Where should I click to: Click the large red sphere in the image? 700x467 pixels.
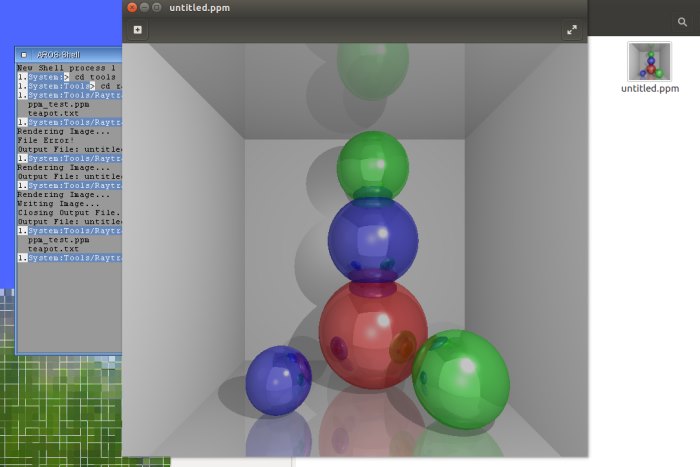coord(371,332)
